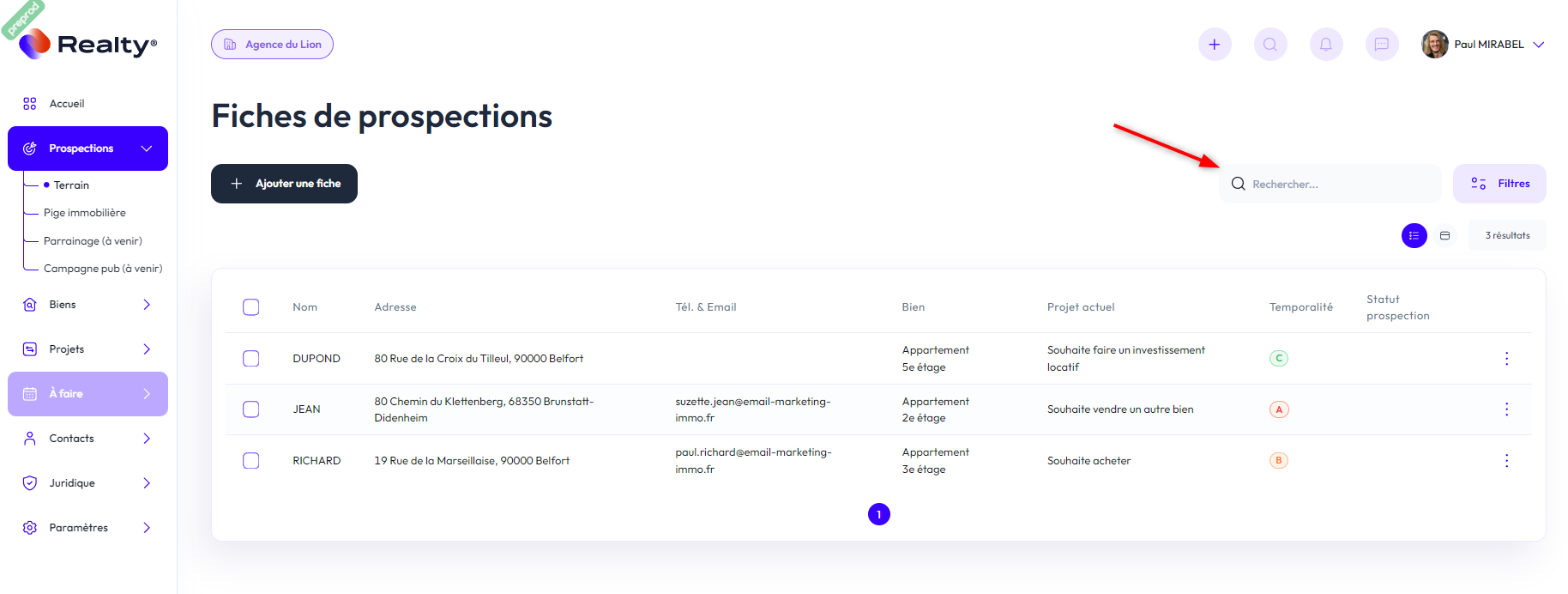The image size is (1568, 594).
Task: Check the JEAN row checkbox
Action: (x=251, y=409)
